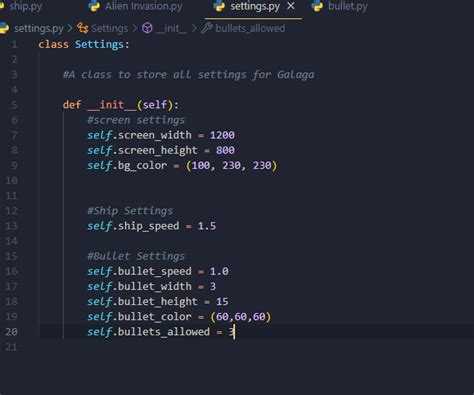Viewport: 474px width, 395px height.
Task: Click the '#screen settings' comment
Action: coord(136,120)
